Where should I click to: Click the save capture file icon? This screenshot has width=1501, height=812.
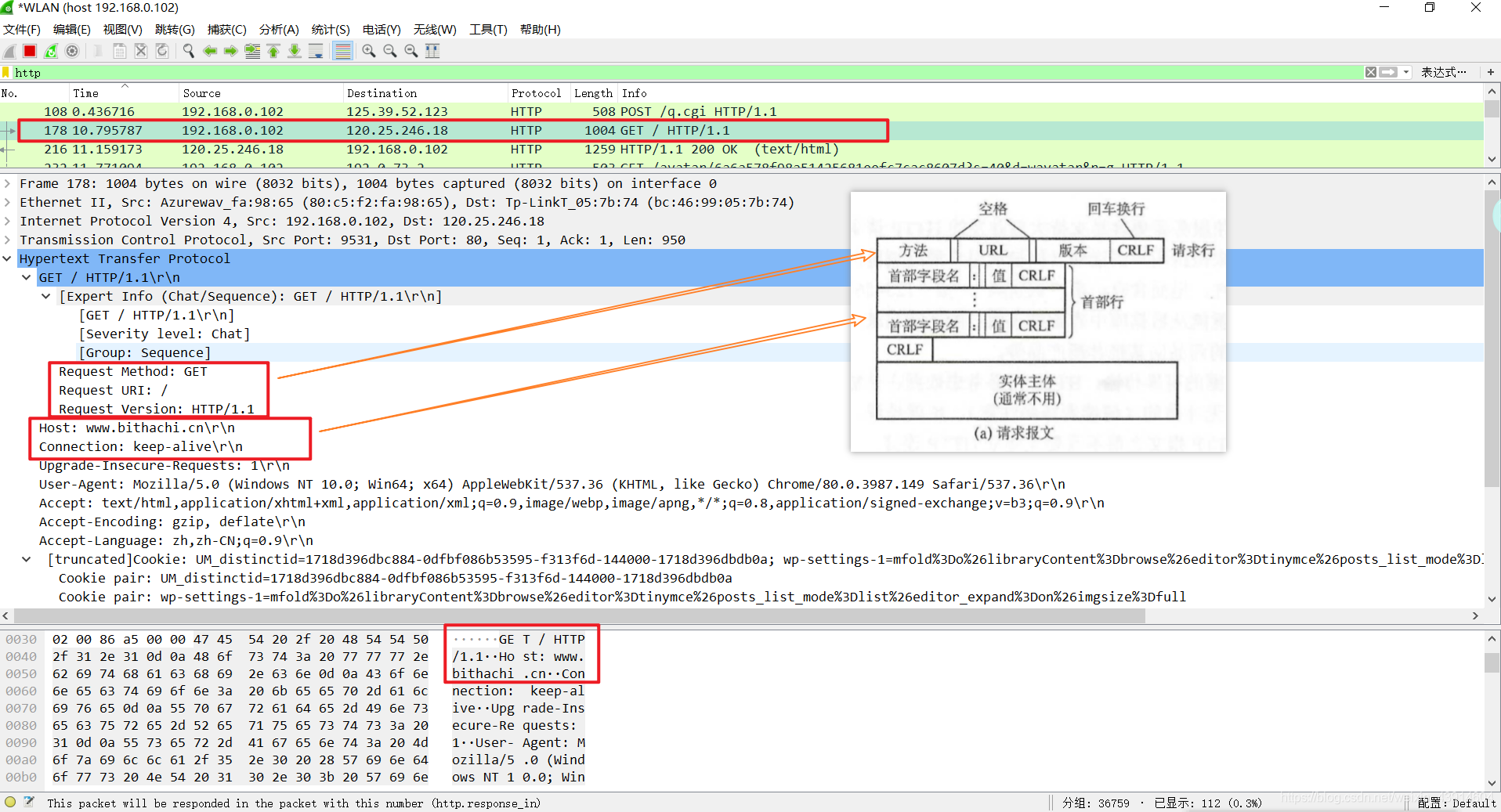(120, 51)
